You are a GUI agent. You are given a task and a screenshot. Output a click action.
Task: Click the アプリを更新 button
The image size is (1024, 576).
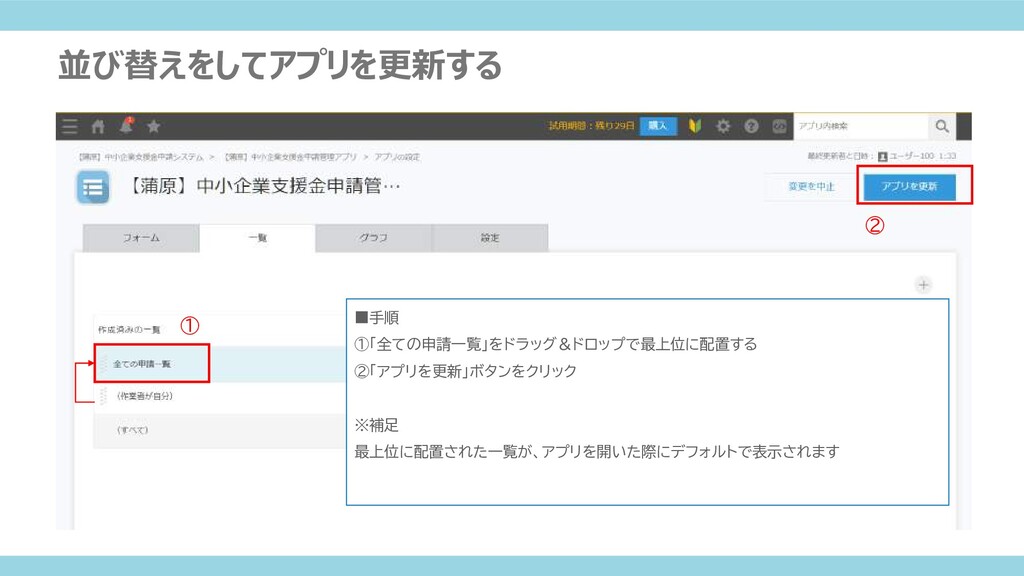pyautogui.click(x=910, y=187)
